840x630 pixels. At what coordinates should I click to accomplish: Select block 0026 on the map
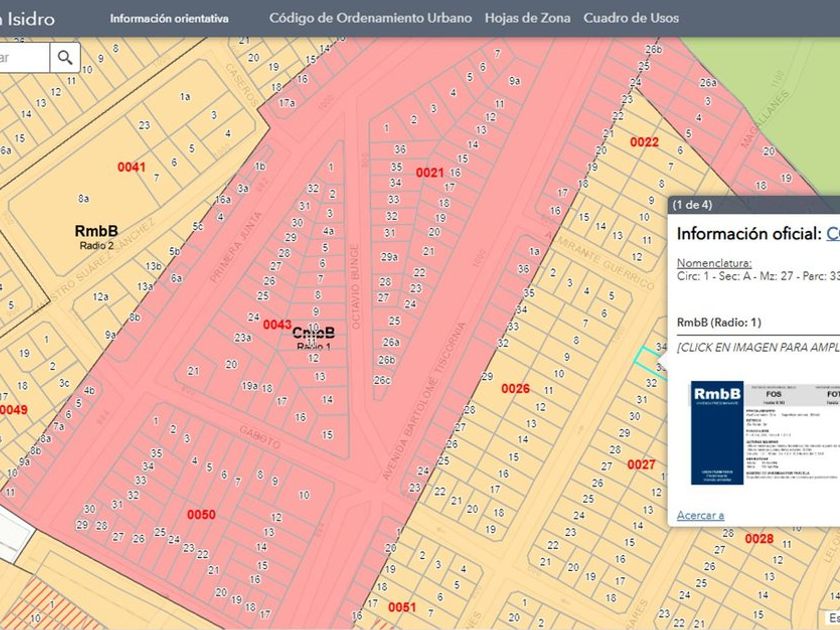515,388
